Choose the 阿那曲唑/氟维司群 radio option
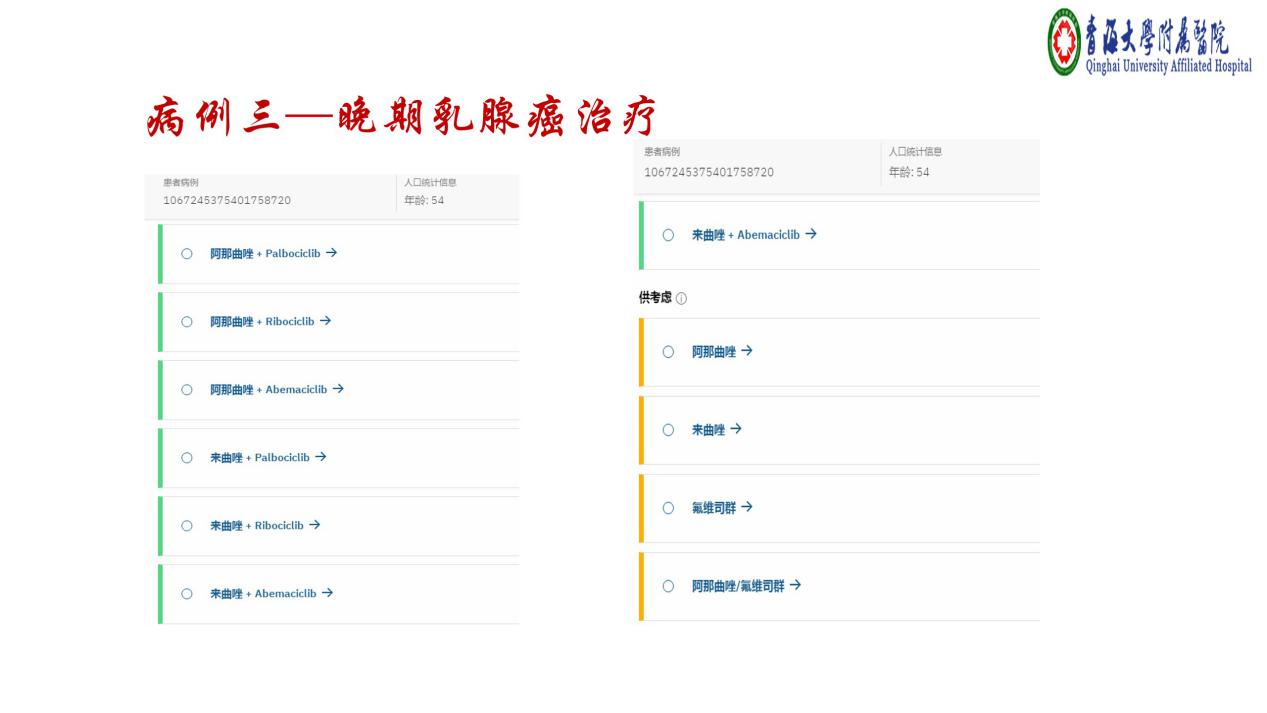The width and height of the screenshot is (1267, 713). 668,586
